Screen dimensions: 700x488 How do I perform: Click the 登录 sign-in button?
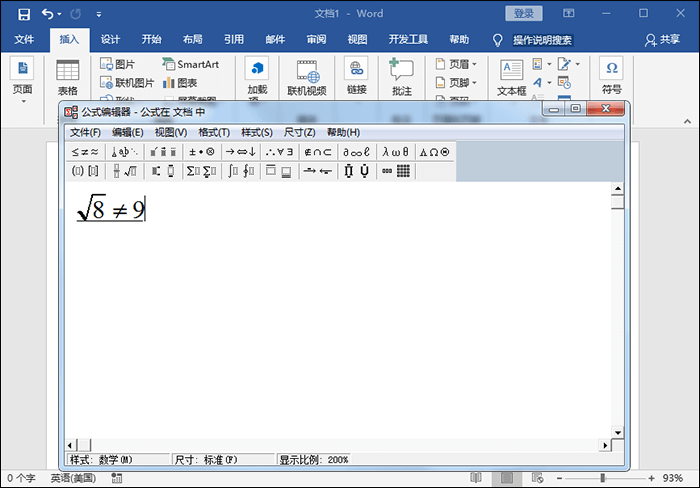pyautogui.click(x=523, y=13)
